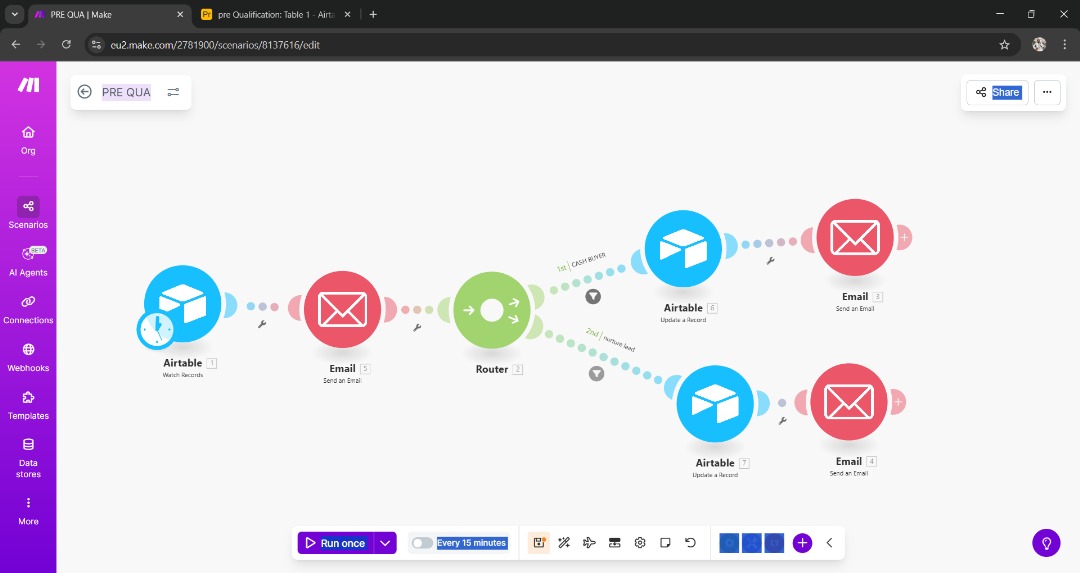Click the purple plus favorites button
The width and height of the screenshot is (1080, 573).
[x=802, y=543]
